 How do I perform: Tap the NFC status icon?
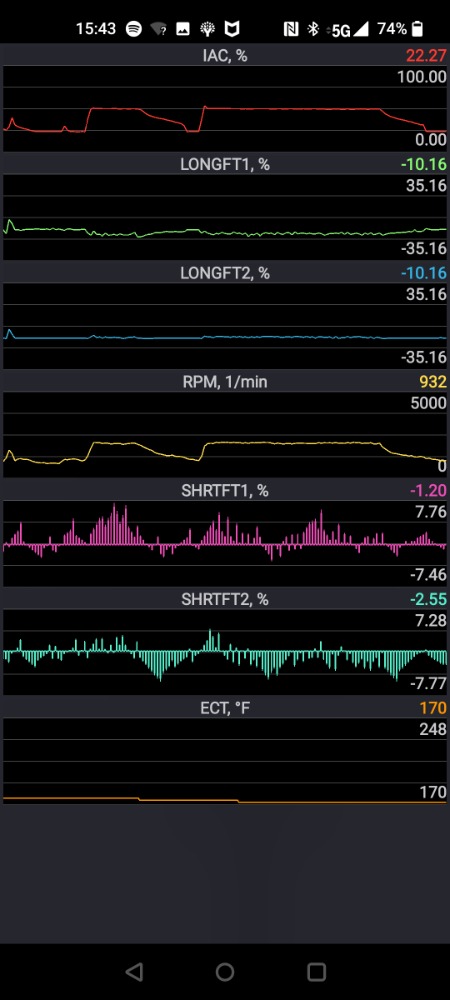tap(291, 29)
